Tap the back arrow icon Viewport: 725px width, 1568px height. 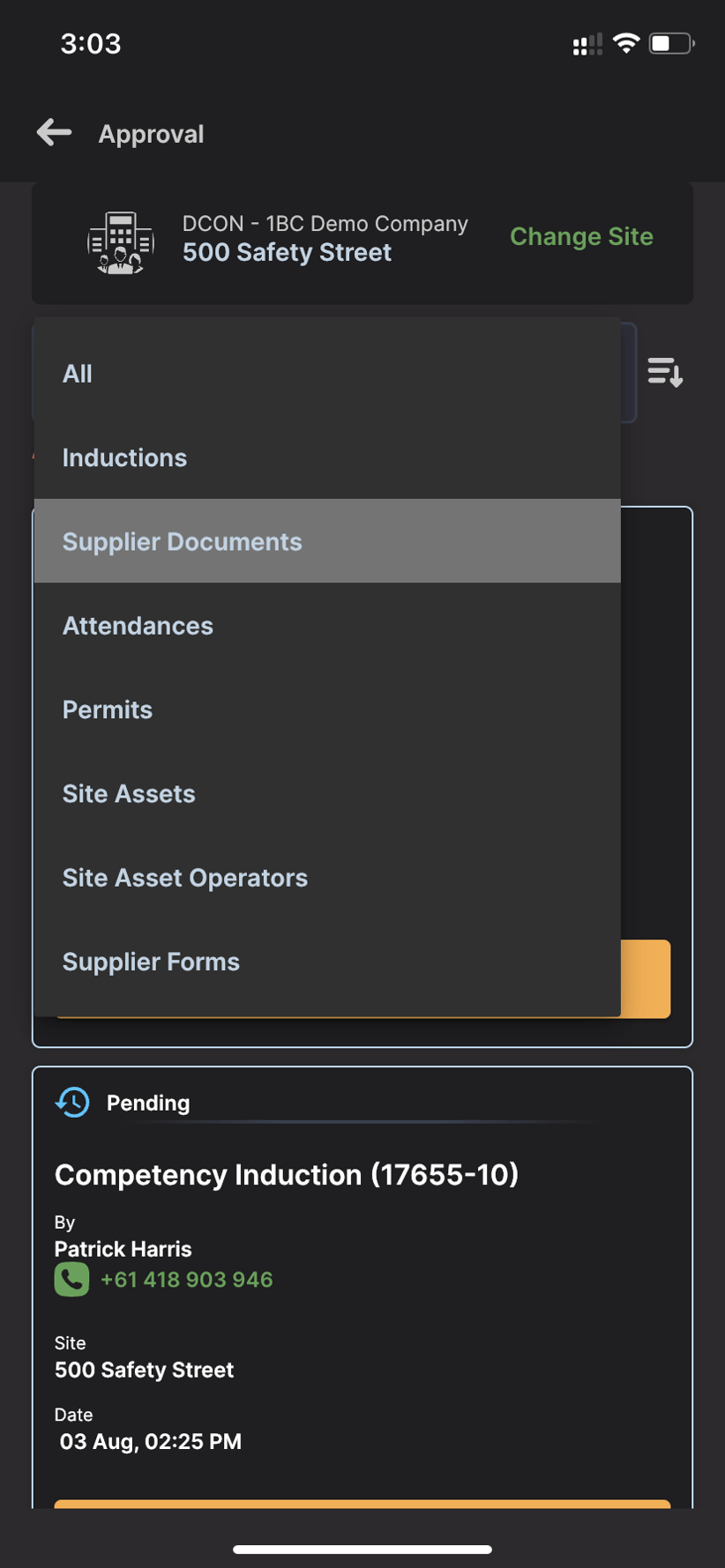(54, 133)
